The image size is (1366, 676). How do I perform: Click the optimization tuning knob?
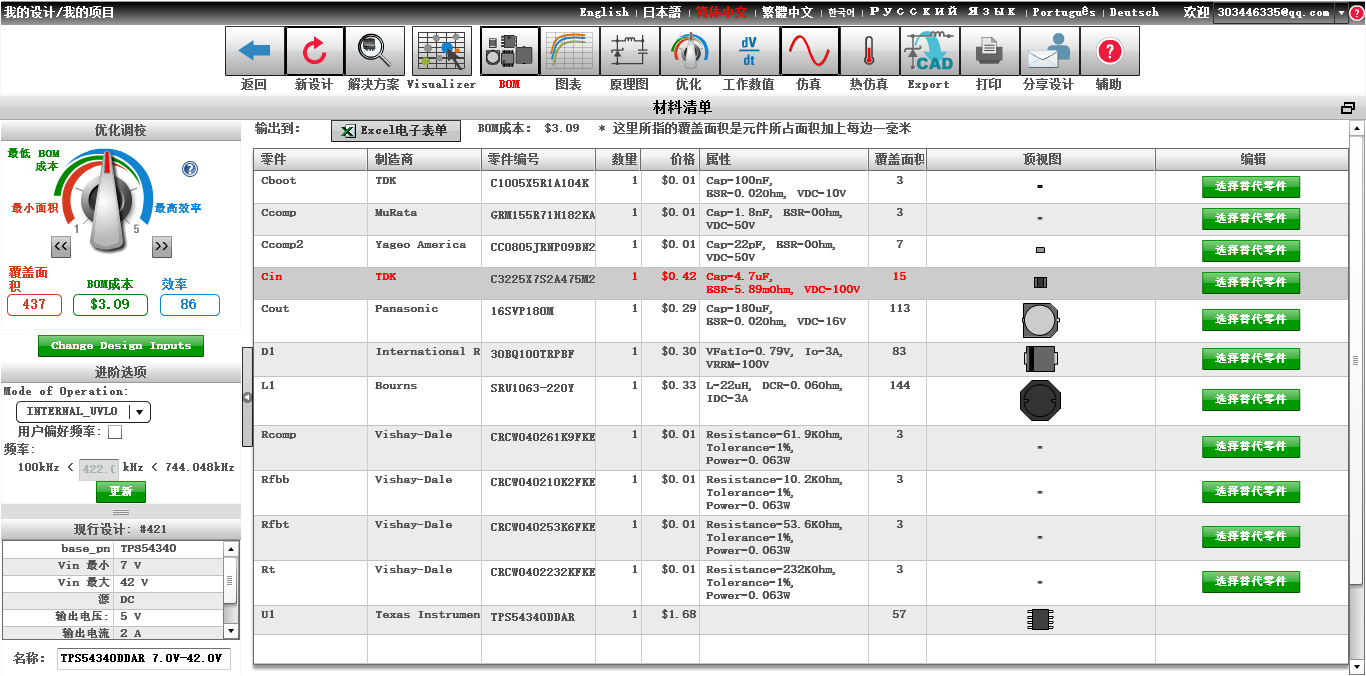106,203
